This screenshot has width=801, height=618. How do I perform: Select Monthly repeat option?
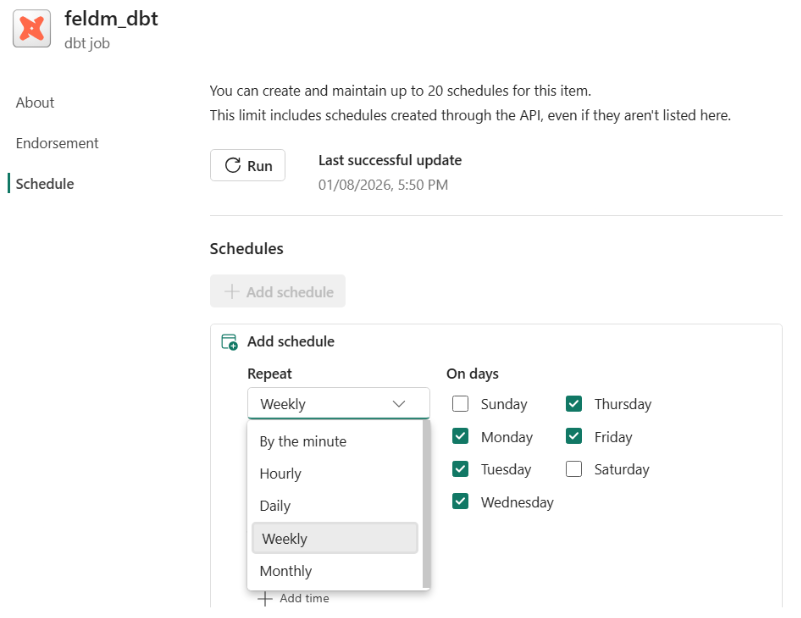click(x=285, y=571)
